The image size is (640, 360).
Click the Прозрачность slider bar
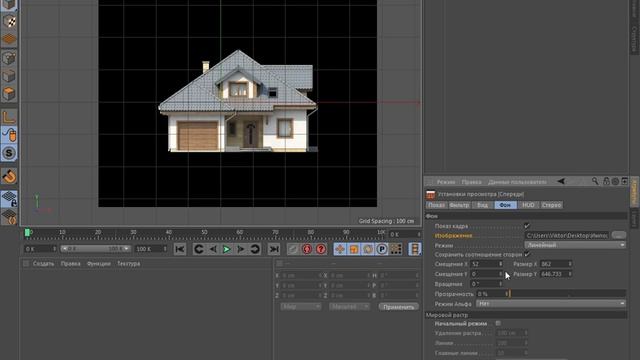click(x=568, y=293)
